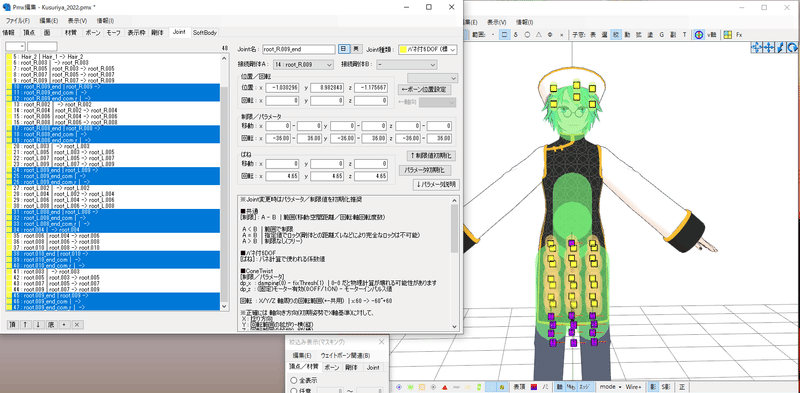800x393 pixels.
Task: Click the four-color grid icon near Fx
Action: 728,35
